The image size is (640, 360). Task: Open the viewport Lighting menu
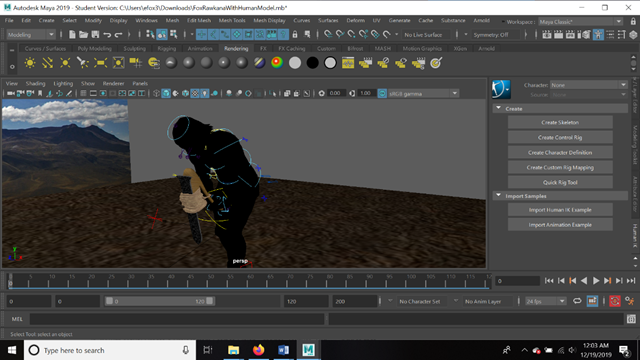[x=63, y=83]
